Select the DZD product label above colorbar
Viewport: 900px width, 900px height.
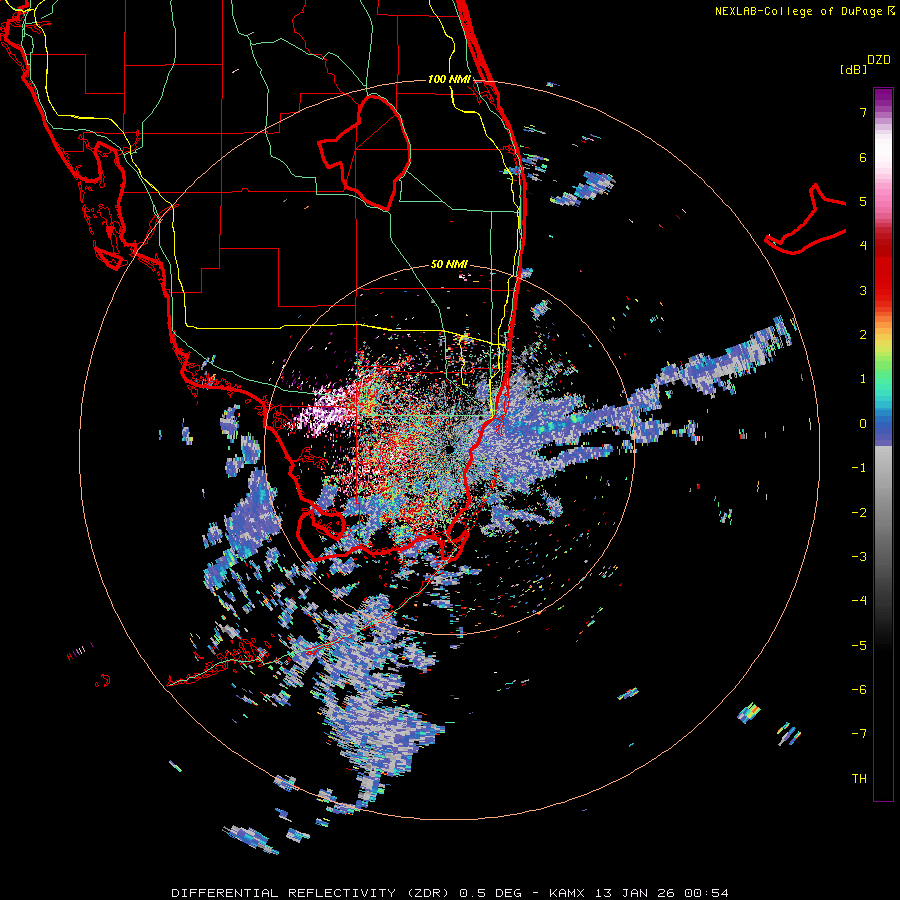pyautogui.click(x=879, y=60)
